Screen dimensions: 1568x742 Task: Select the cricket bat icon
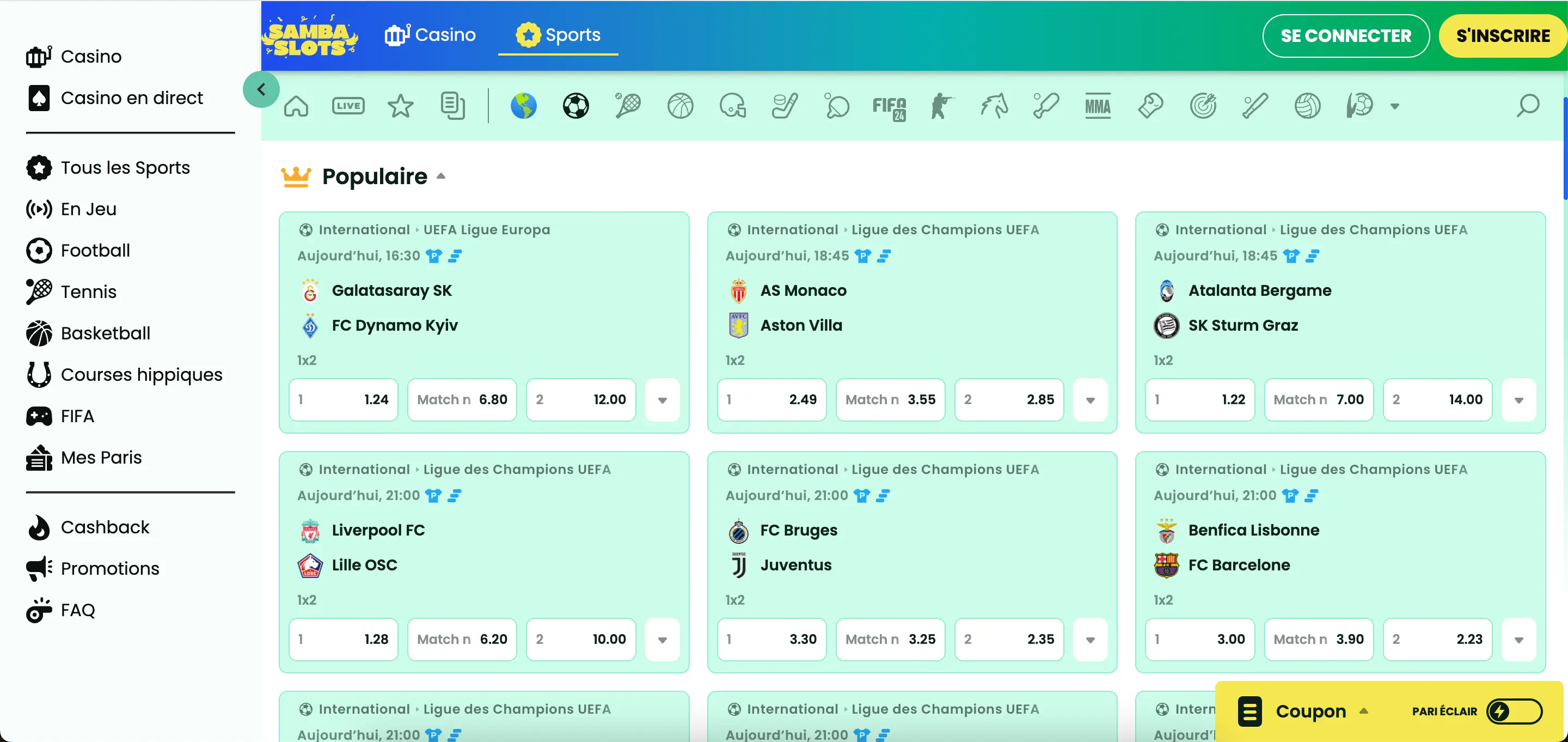tap(1046, 106)
